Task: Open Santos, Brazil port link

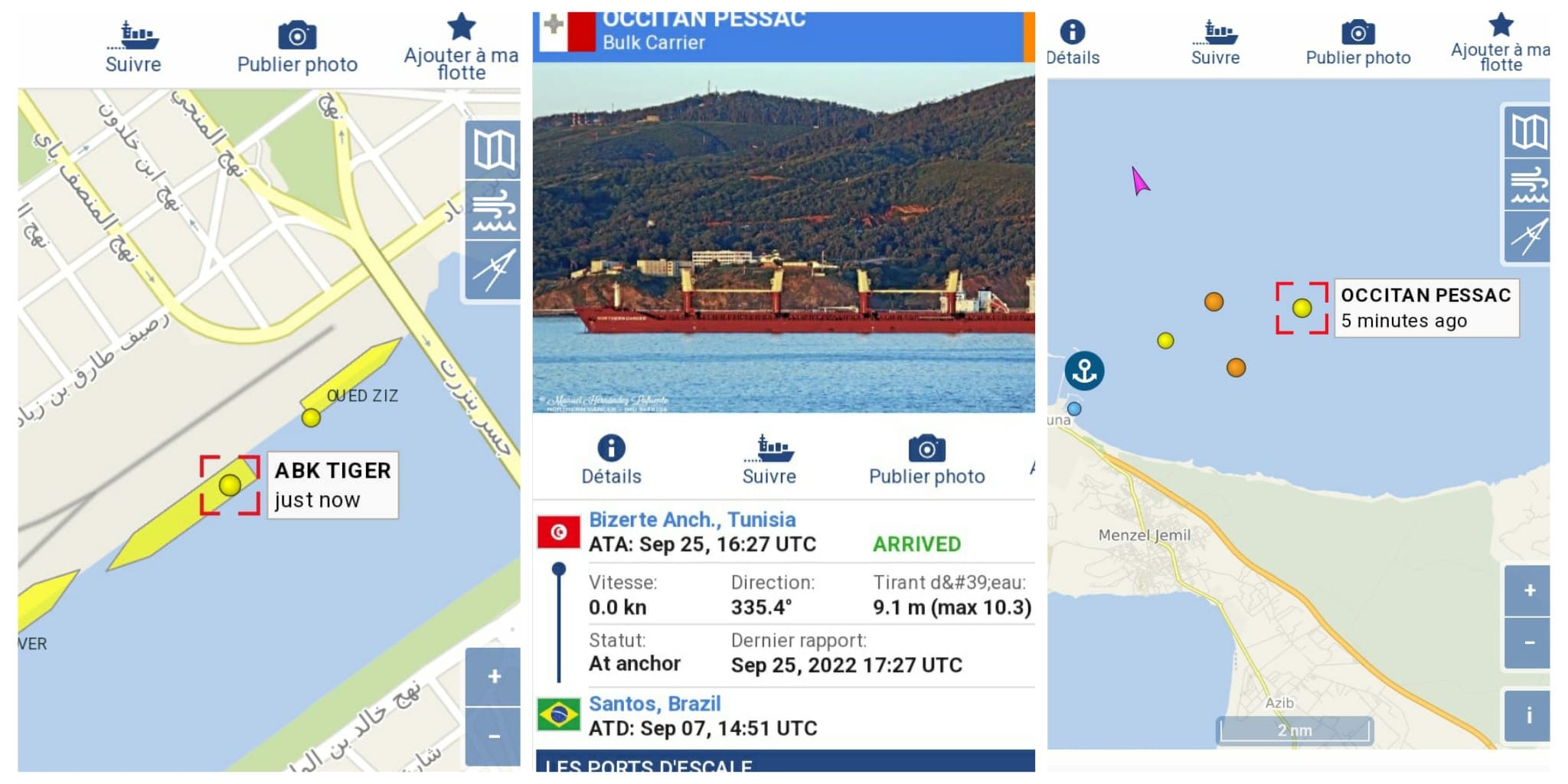Action: tap(655, 703)
